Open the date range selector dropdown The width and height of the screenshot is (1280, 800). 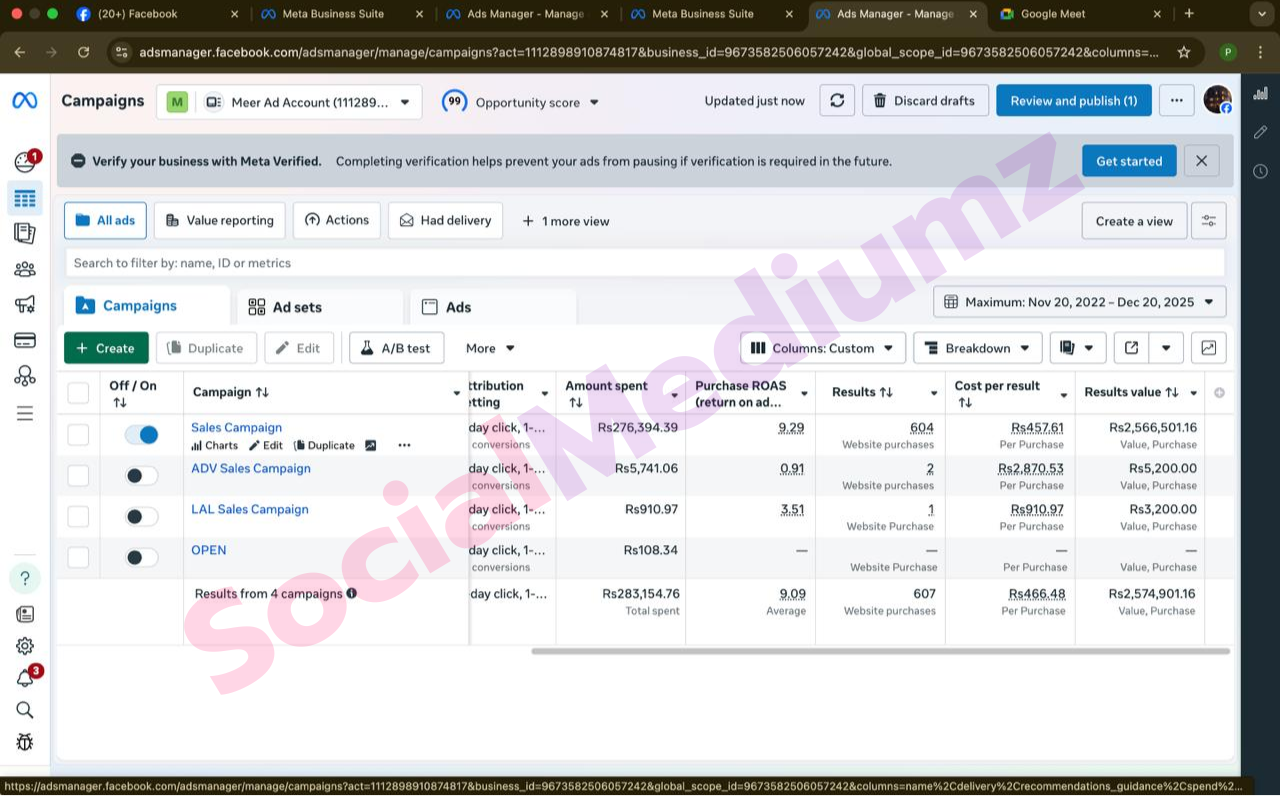1079,301
